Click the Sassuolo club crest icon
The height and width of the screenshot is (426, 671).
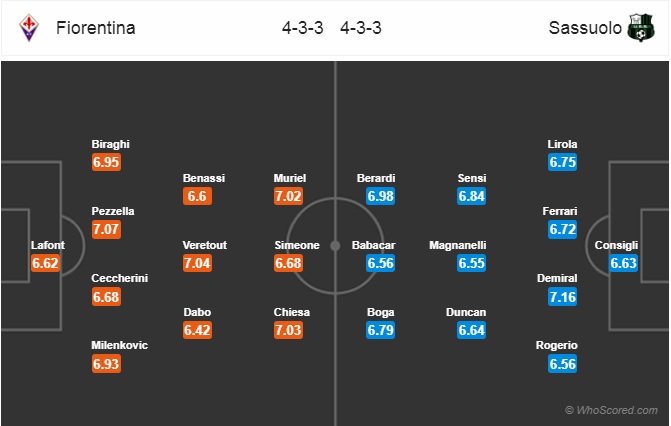[x=641, y=28]
